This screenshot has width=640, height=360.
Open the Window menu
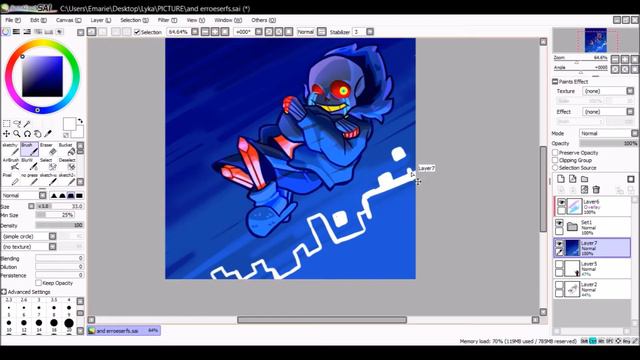[x=228, y=20]
